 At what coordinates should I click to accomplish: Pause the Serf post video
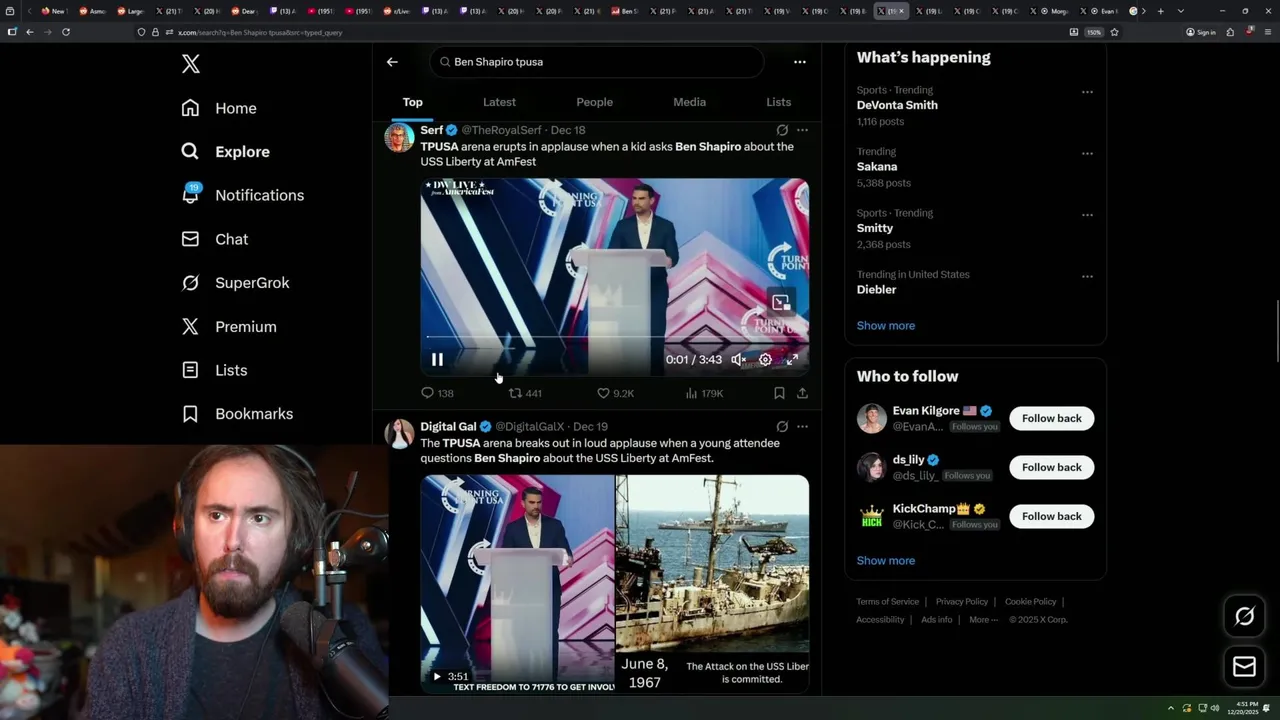(437, 360)
